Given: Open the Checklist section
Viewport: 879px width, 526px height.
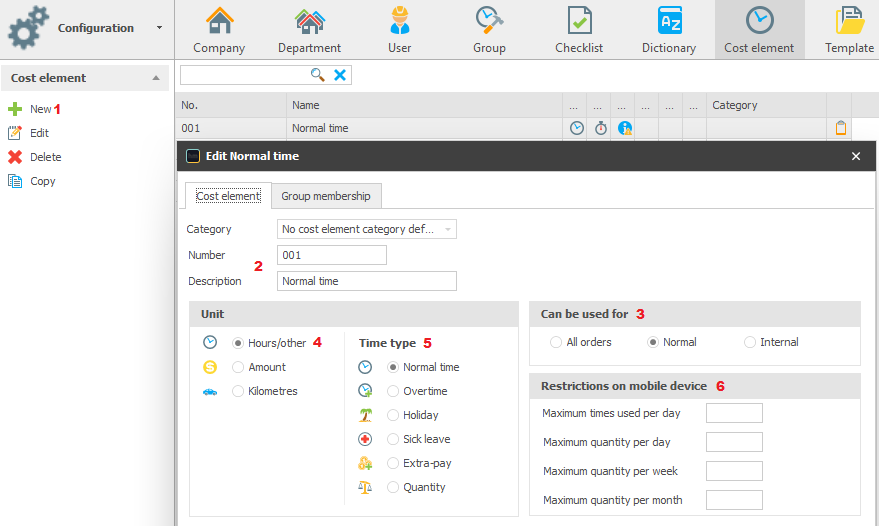Looking at the screenshot, I should 579,30.
